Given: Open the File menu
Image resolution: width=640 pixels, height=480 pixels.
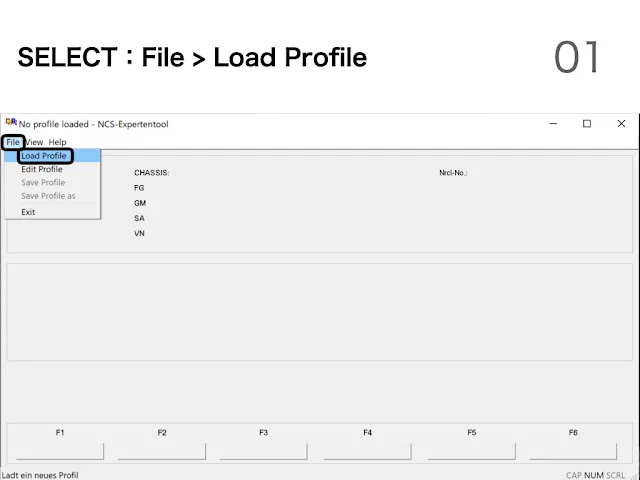Looking at the screenshot, I should pos(13,142).
